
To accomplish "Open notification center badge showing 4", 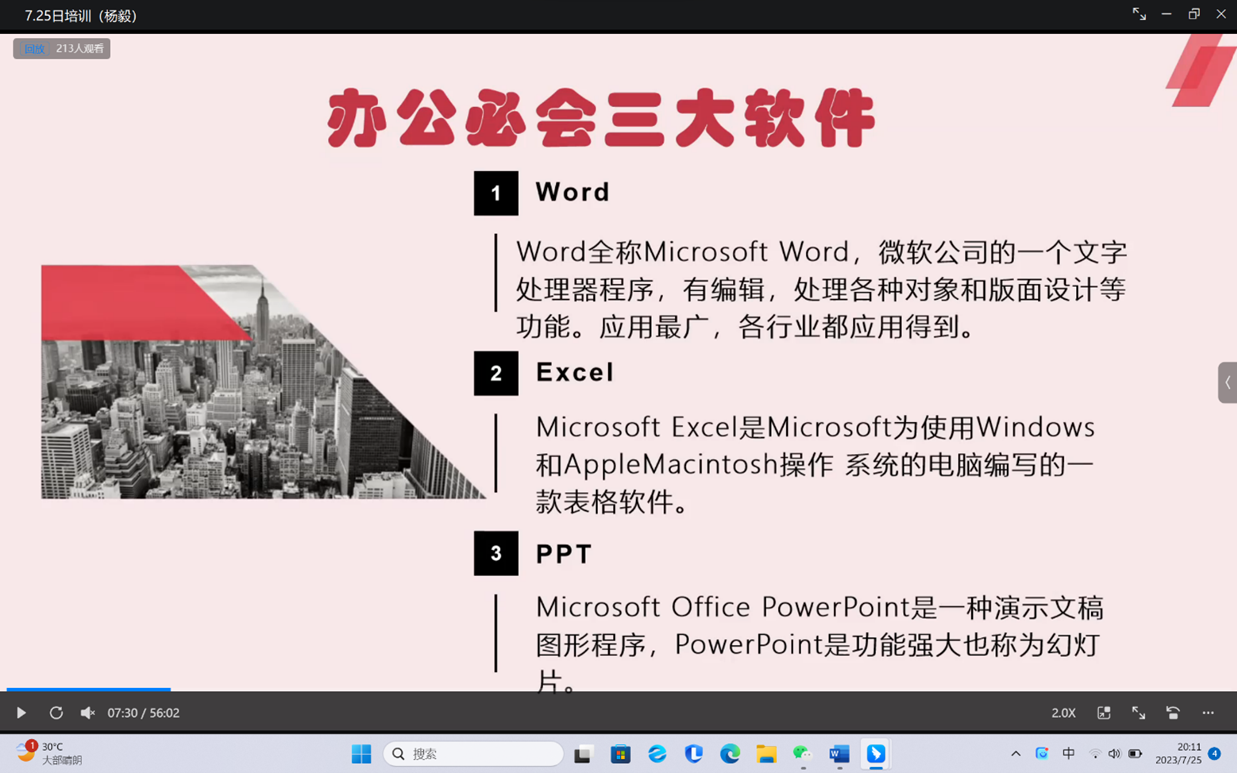I will click(1214, 754).
